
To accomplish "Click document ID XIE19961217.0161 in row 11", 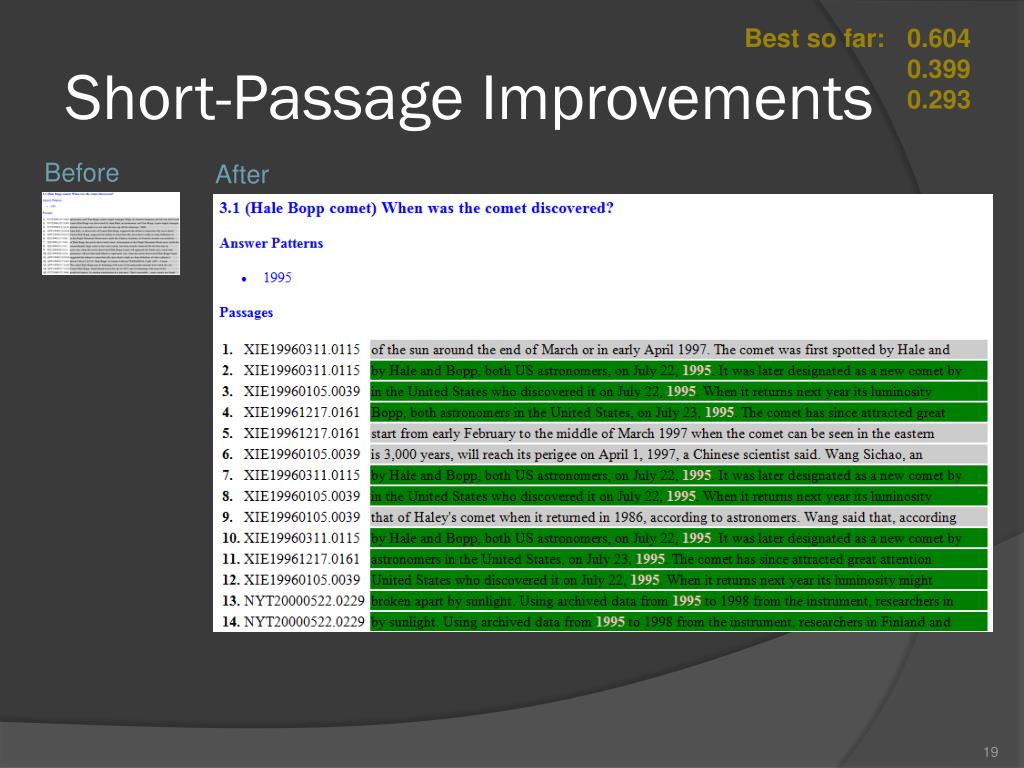I will (x=302, y=559).
